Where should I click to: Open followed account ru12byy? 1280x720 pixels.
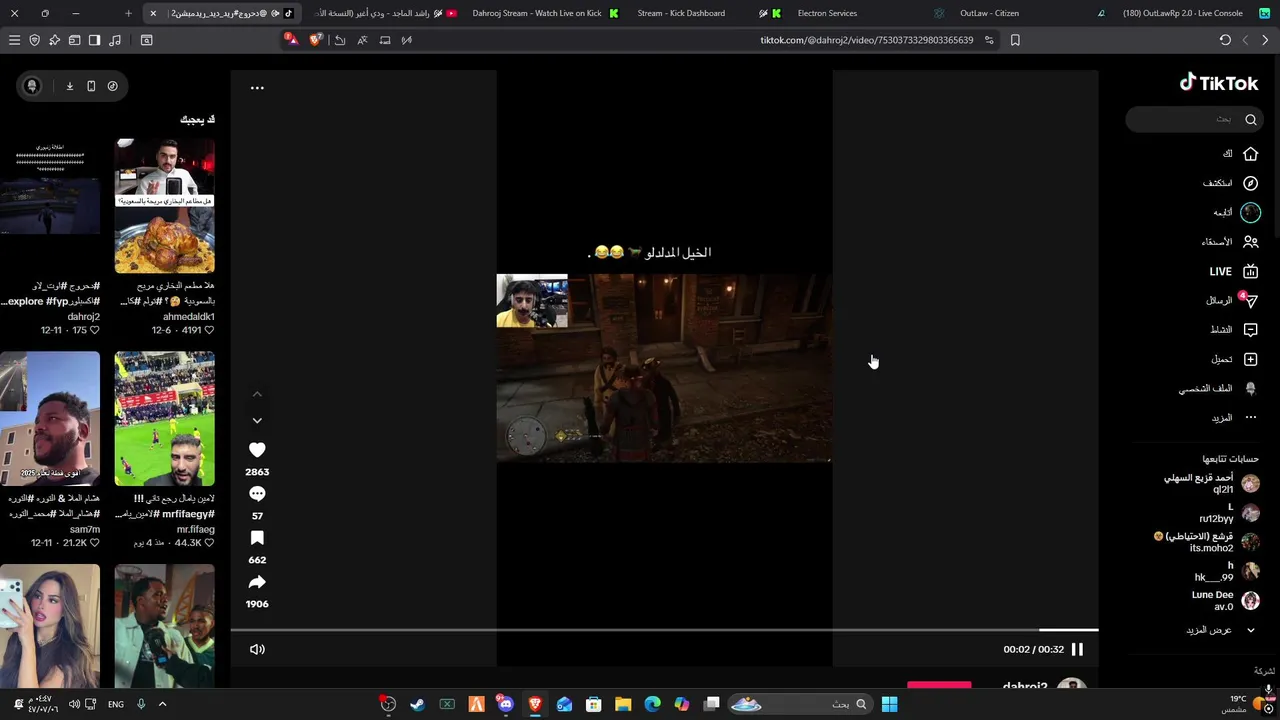pos(1229,513)
